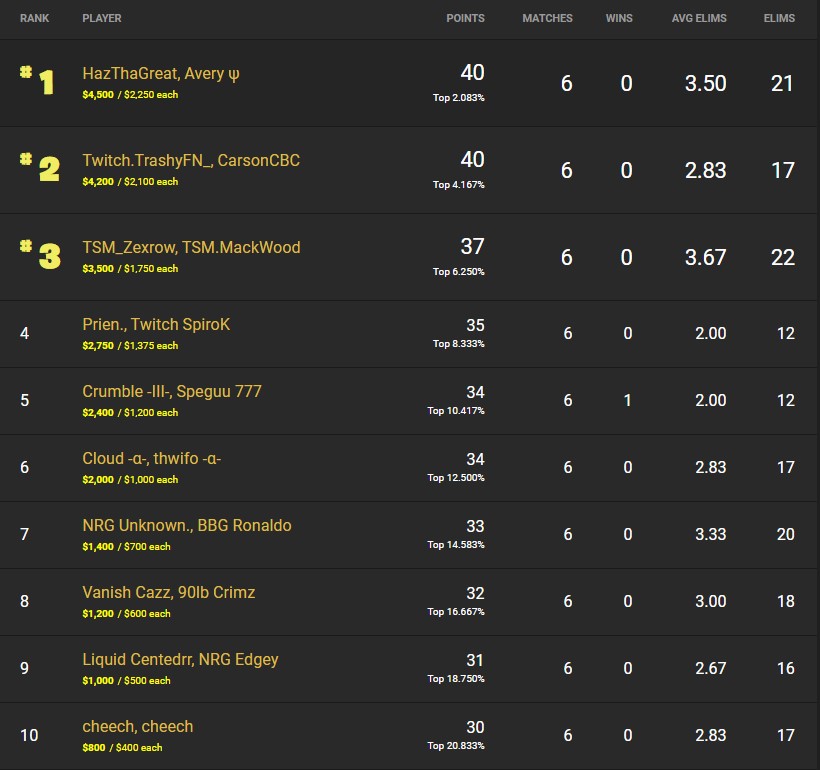Open Prien., Twitch SpiroK team link
Image resolution: width=820 pixels, height=770 pixels.
click(x=156, y=324)
